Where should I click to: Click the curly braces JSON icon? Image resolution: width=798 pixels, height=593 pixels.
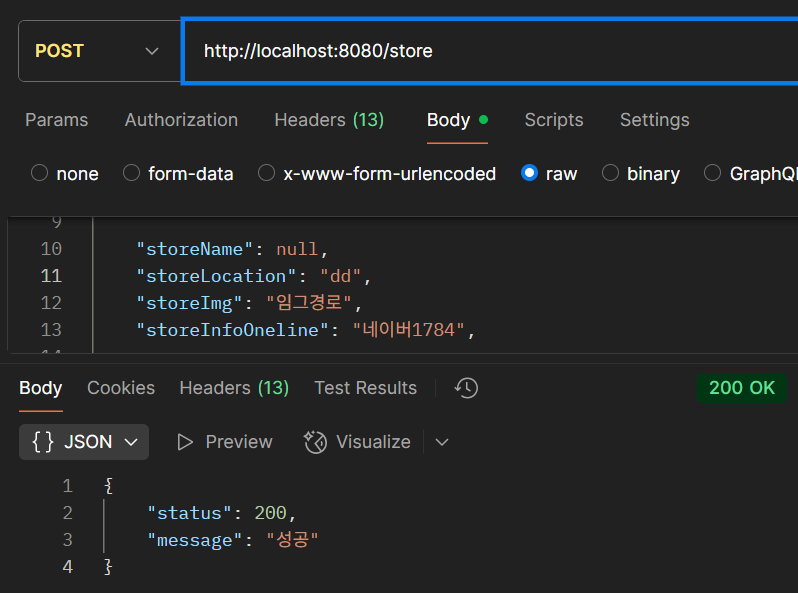[43, 442]
